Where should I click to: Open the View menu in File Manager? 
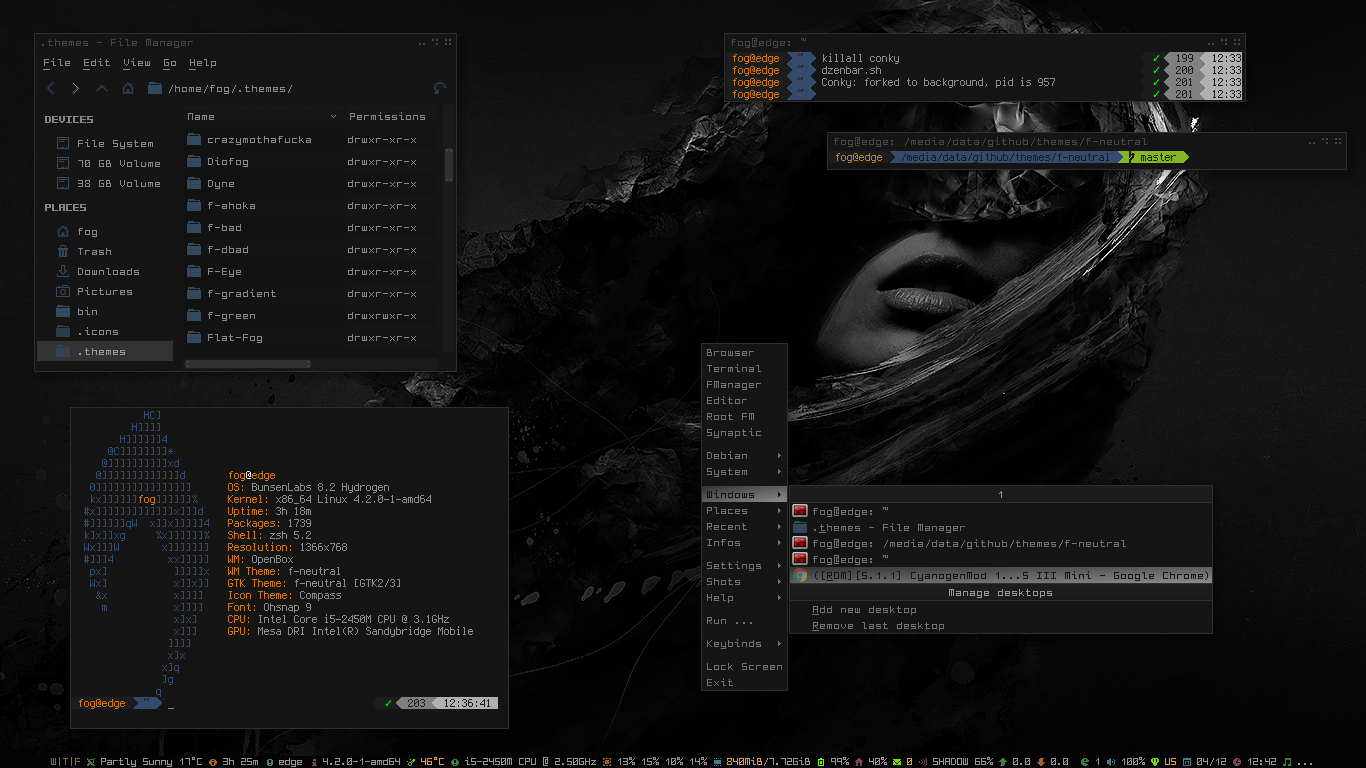[137, 63]
